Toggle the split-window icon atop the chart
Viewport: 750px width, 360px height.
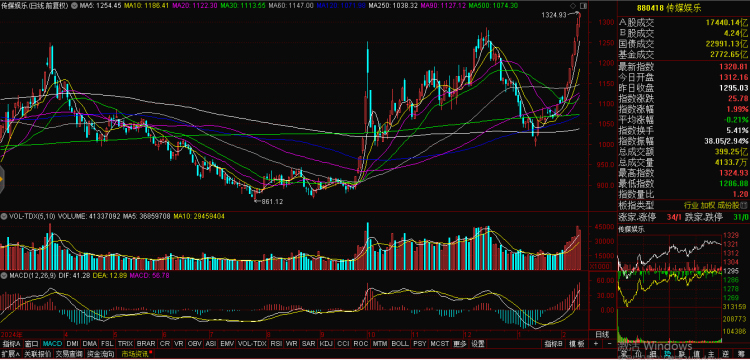pyautogui.click(x=583, y=6)
